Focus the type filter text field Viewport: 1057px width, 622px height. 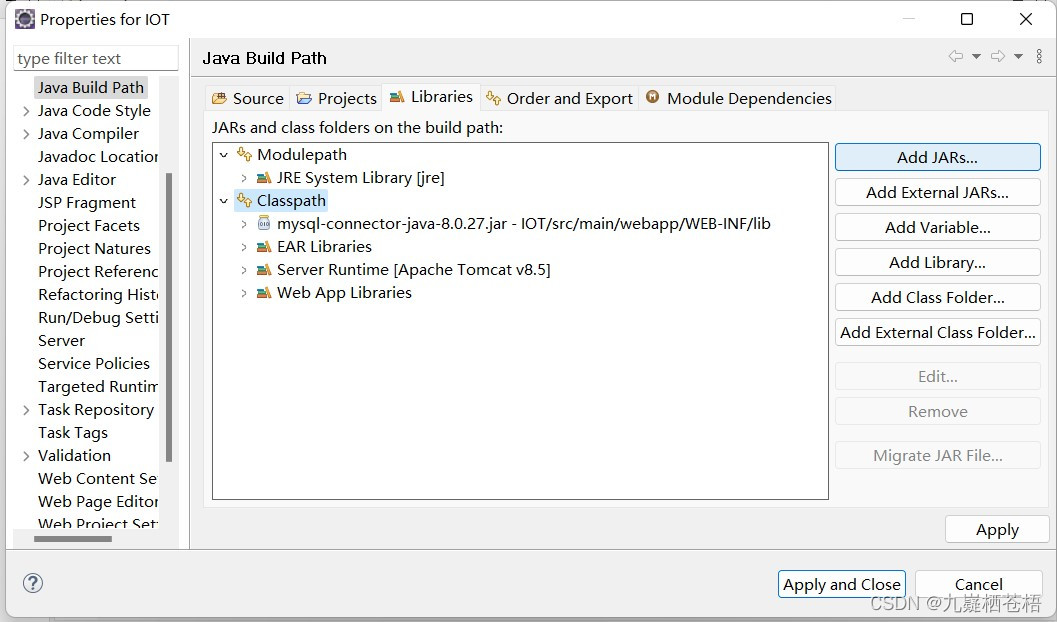click(x=96, y=59)
